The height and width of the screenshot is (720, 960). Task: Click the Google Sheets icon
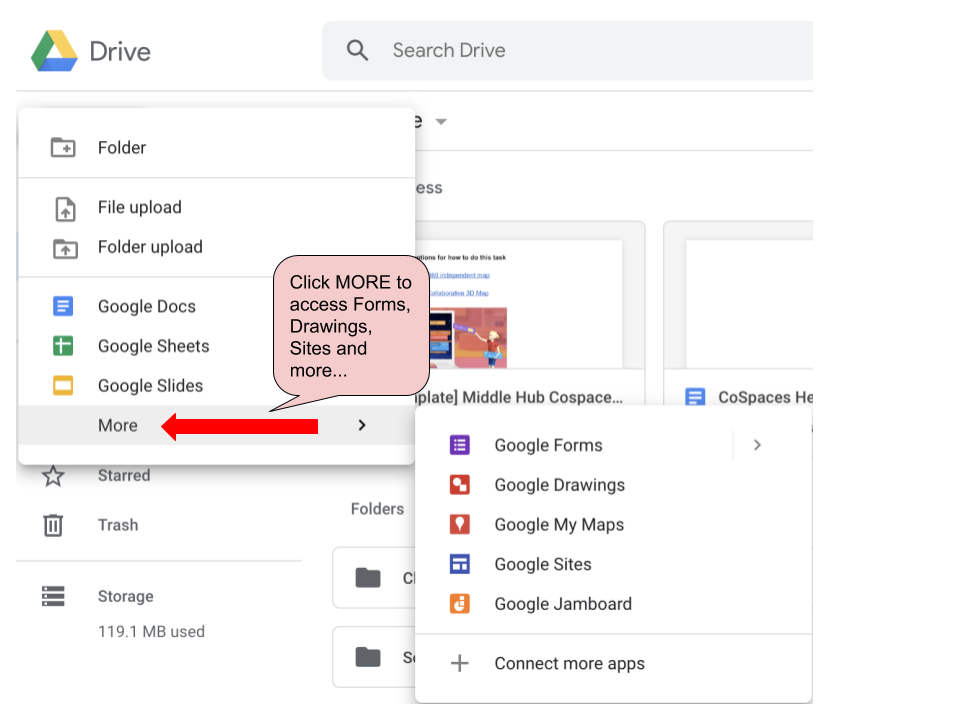pos(63,346)
